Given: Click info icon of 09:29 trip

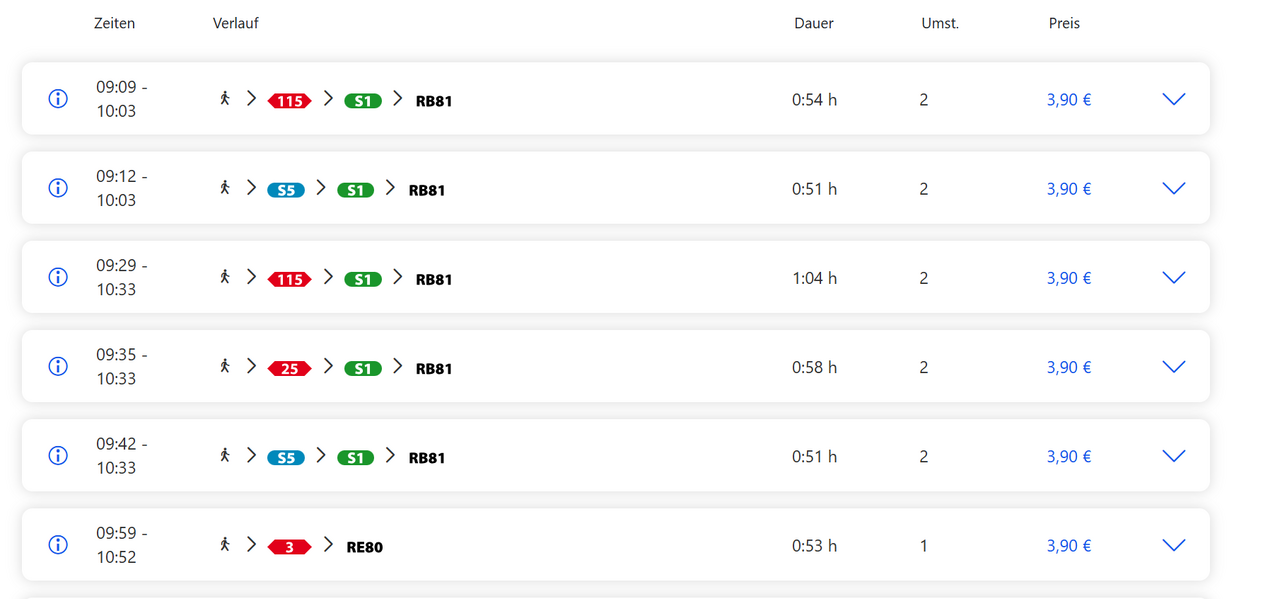Looking at the screenshot, I should tap(58, 277).
